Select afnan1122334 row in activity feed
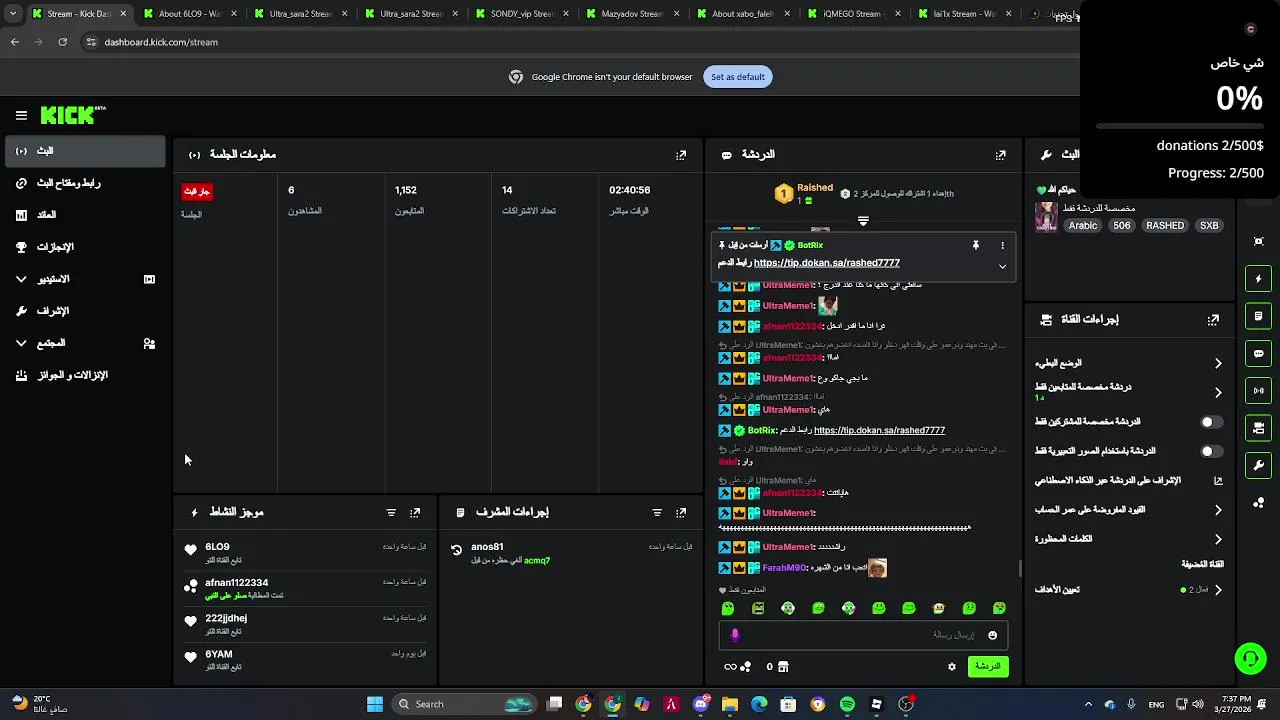This screenshot has height=720, width=1280. (306, 589)
